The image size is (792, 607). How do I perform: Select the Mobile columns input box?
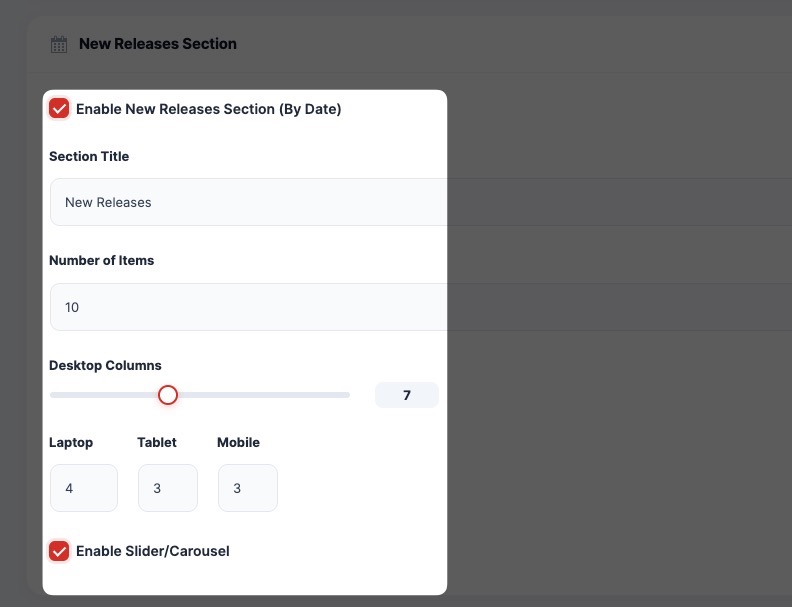click(x=248, y=488)
